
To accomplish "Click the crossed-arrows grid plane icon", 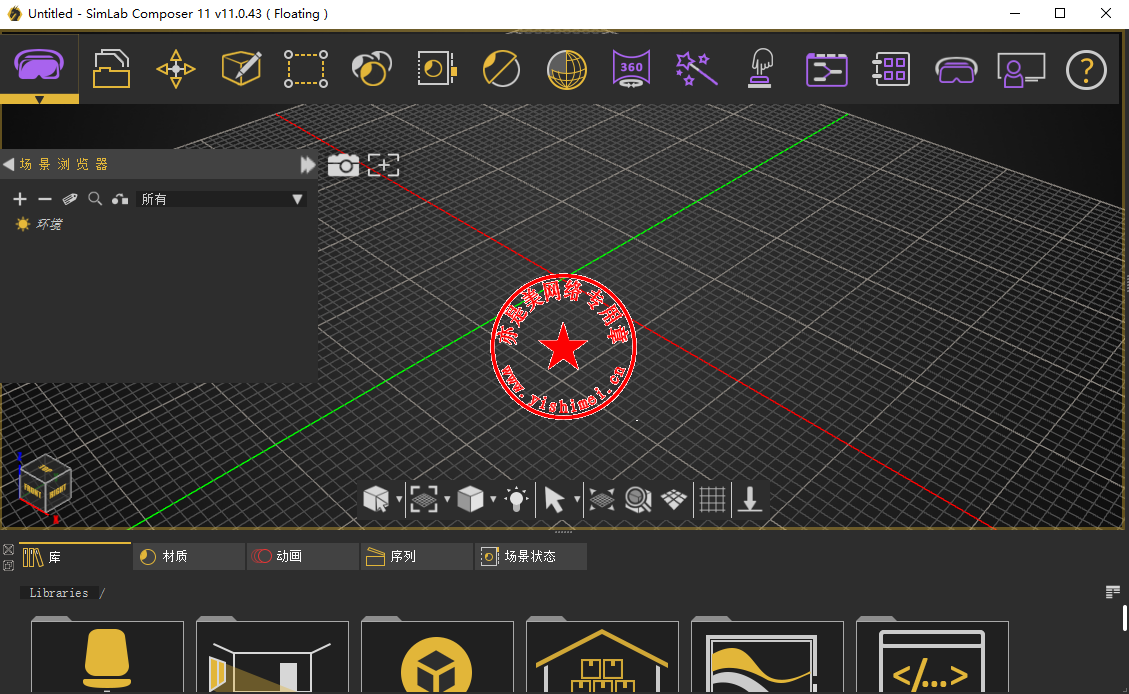I will pyautogui.click(x=602, y=499).
